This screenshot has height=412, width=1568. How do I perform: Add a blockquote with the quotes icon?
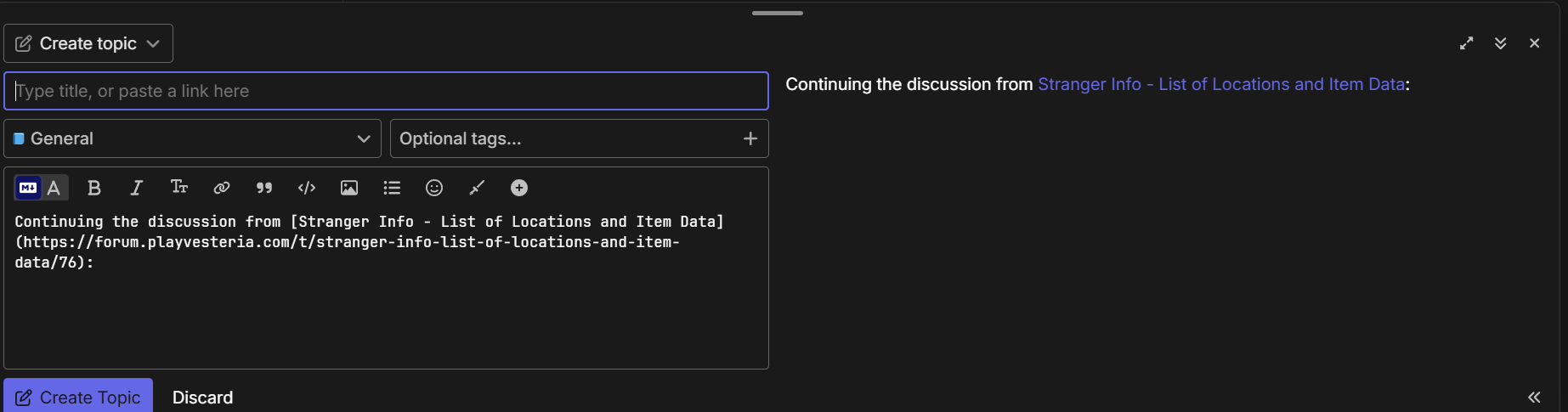tap(264, 188)
